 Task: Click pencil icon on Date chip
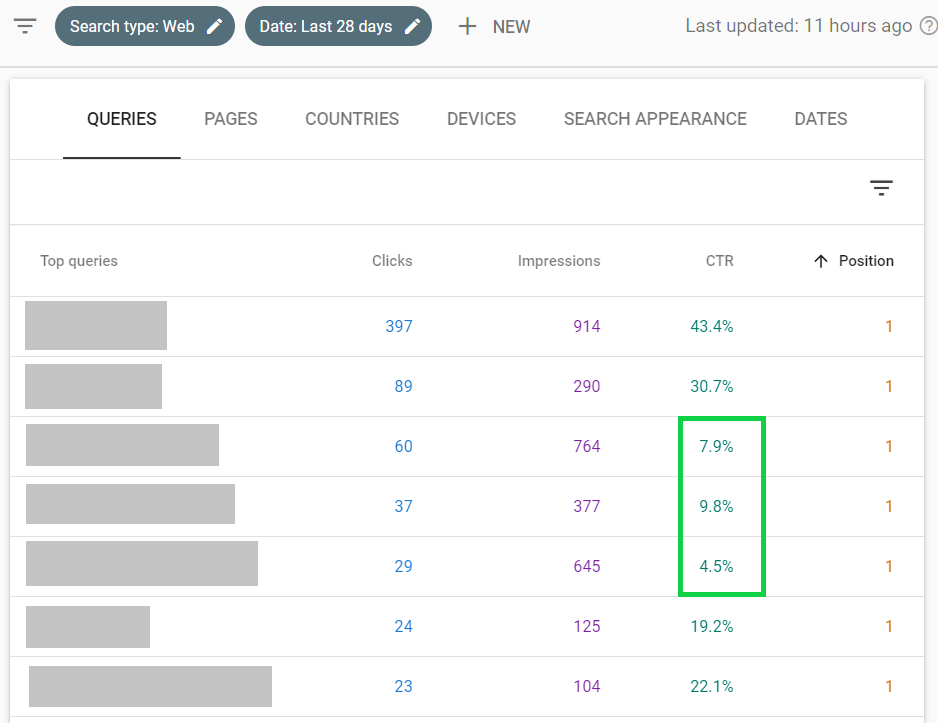pyautogui.click(x=412, y=26)
